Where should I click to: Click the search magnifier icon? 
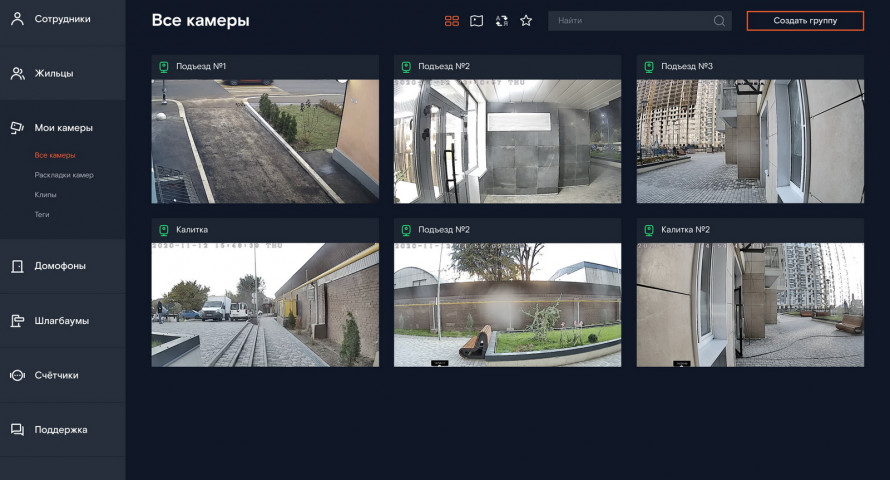(x=719, y=21)
